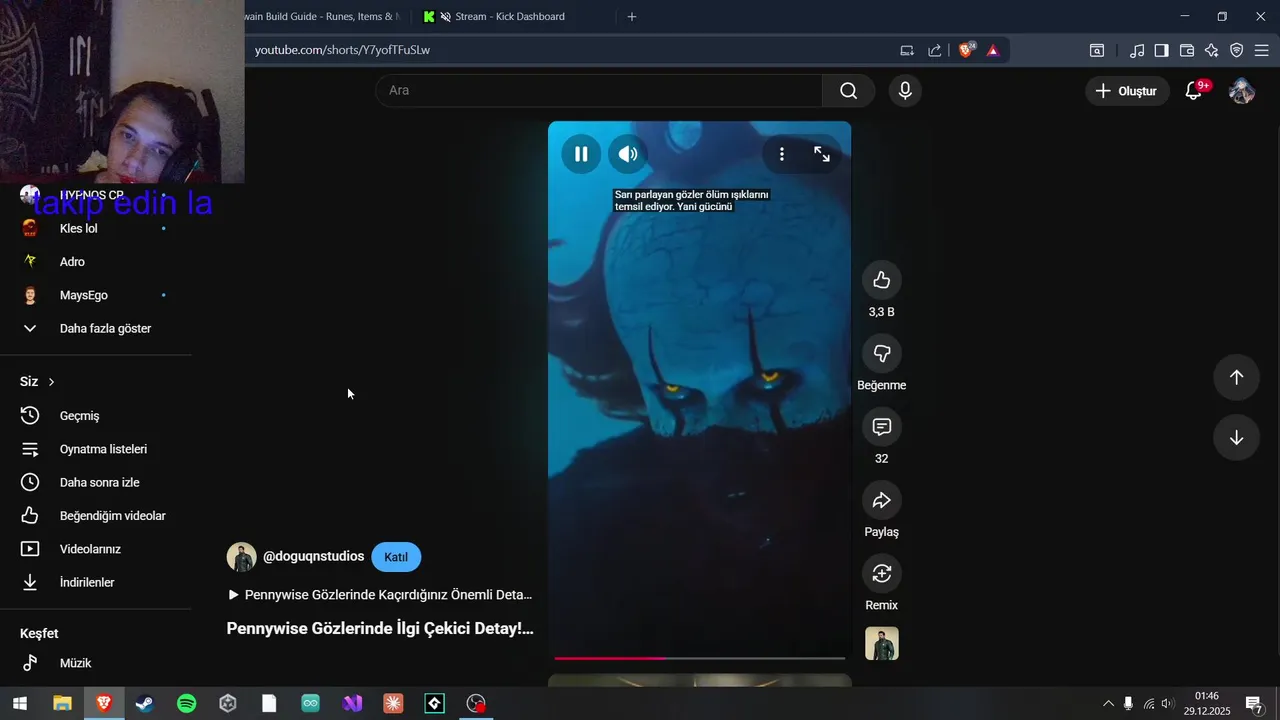The image size is (1280, 720).
Task: Open Spotify from the taskbar
Action: (186, 704)
